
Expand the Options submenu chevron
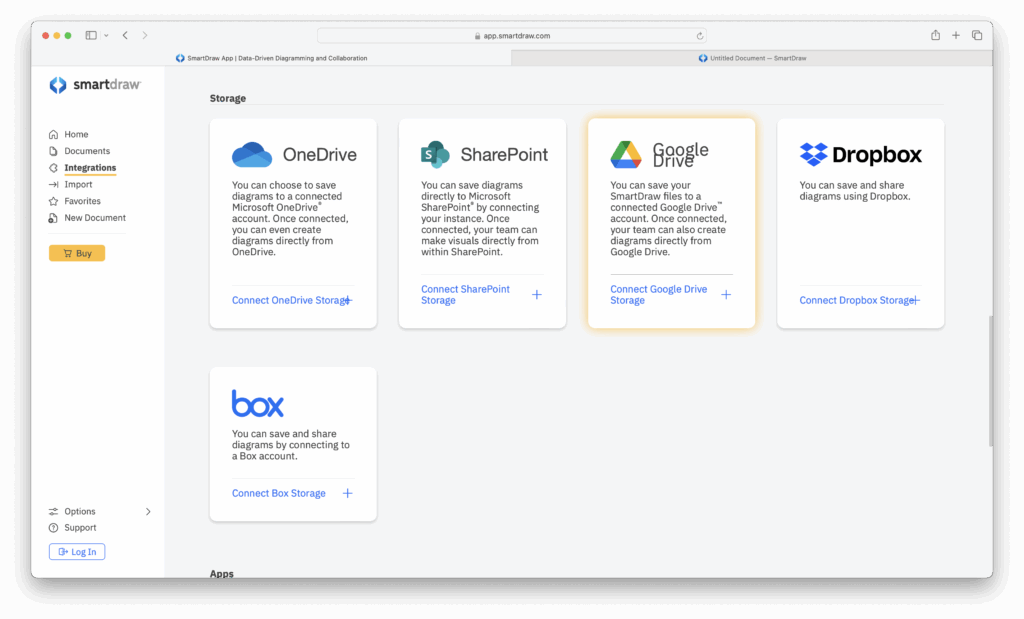pyautogui.click(x=148, y=511)
